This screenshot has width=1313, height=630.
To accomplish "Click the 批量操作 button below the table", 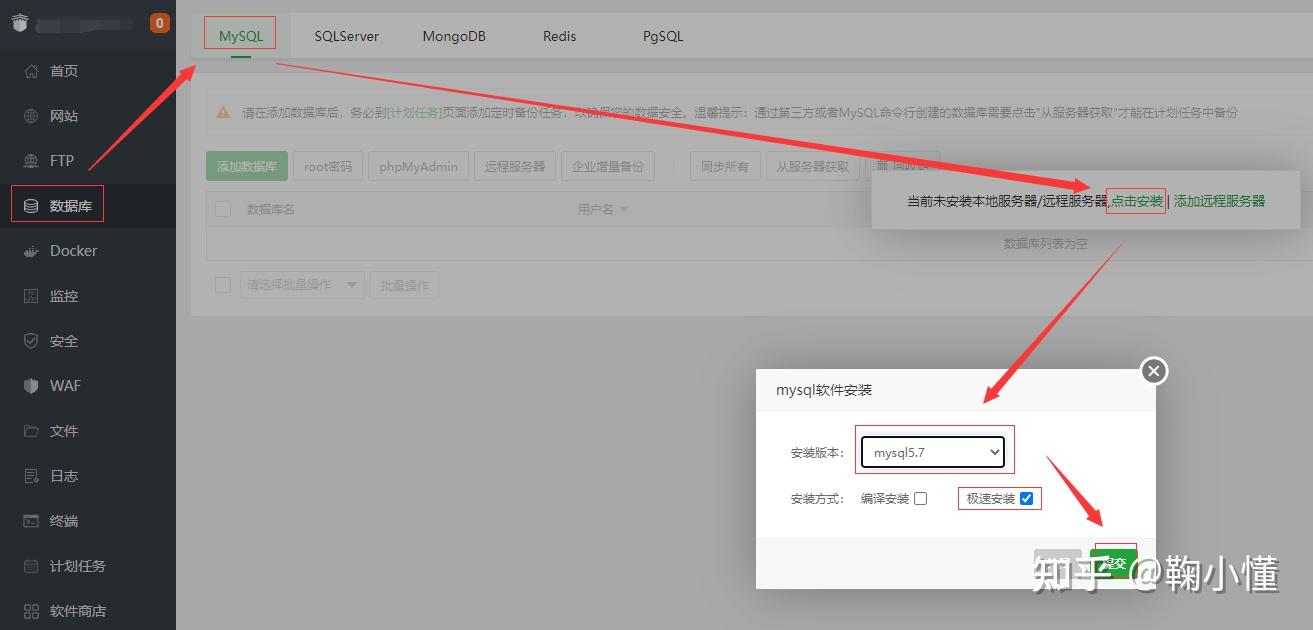I will click(404, 285).
